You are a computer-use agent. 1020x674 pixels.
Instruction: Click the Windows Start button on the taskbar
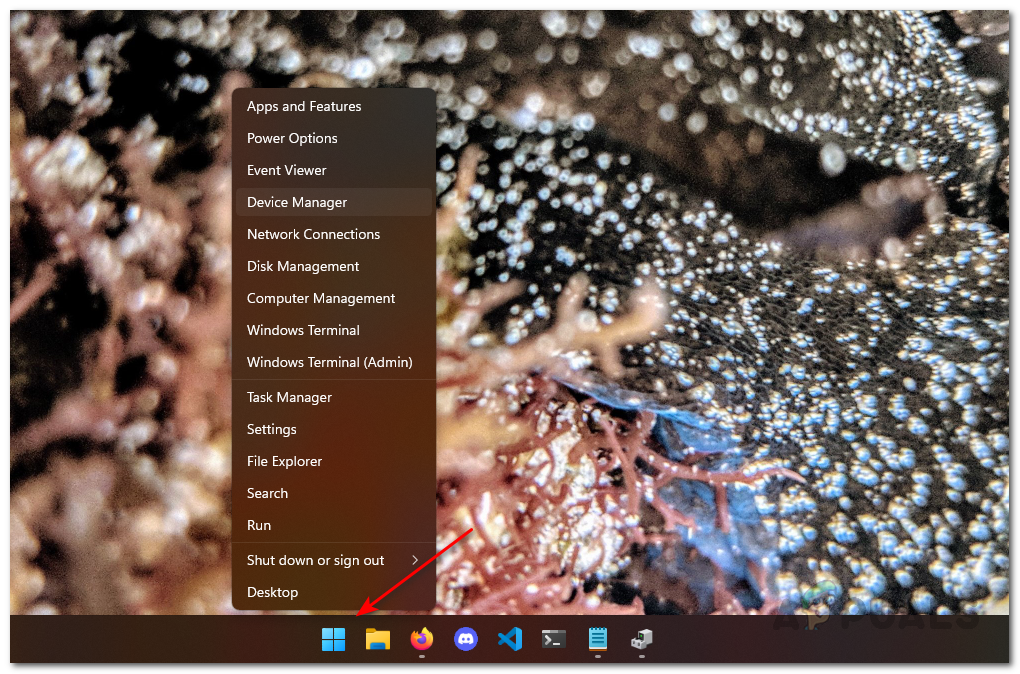[334, 639]
